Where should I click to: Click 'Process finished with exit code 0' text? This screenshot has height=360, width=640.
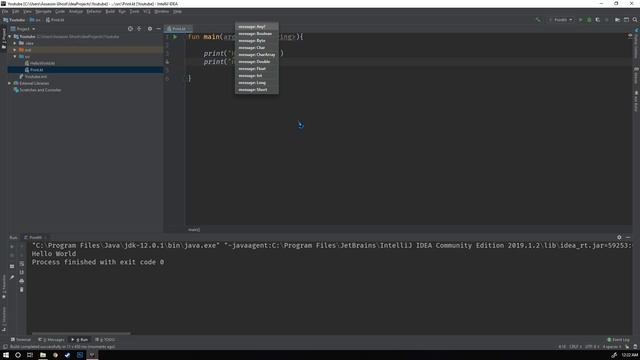98,262
